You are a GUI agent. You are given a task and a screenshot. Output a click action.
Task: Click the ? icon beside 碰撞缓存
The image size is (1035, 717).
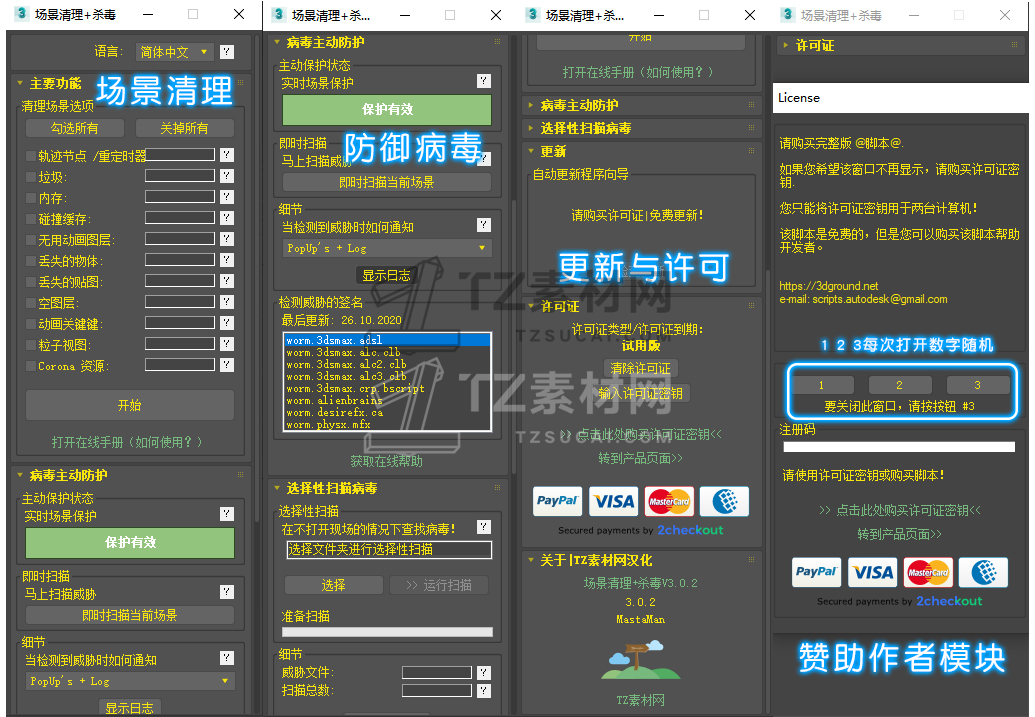pyautogui.click(x=227, y=218)
